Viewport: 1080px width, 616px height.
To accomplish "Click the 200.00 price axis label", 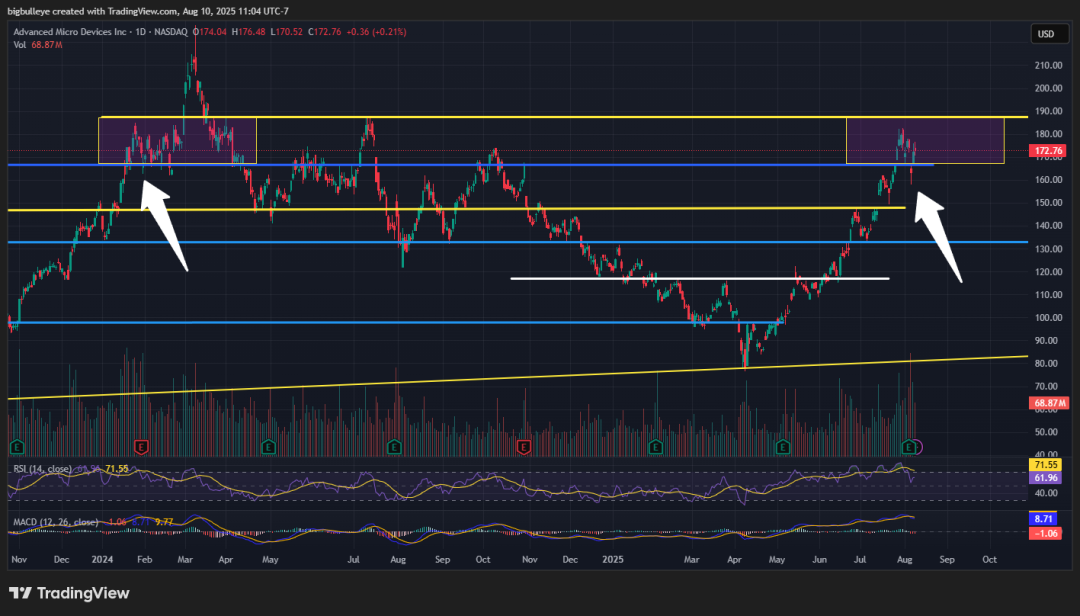I will [1048, 88].
